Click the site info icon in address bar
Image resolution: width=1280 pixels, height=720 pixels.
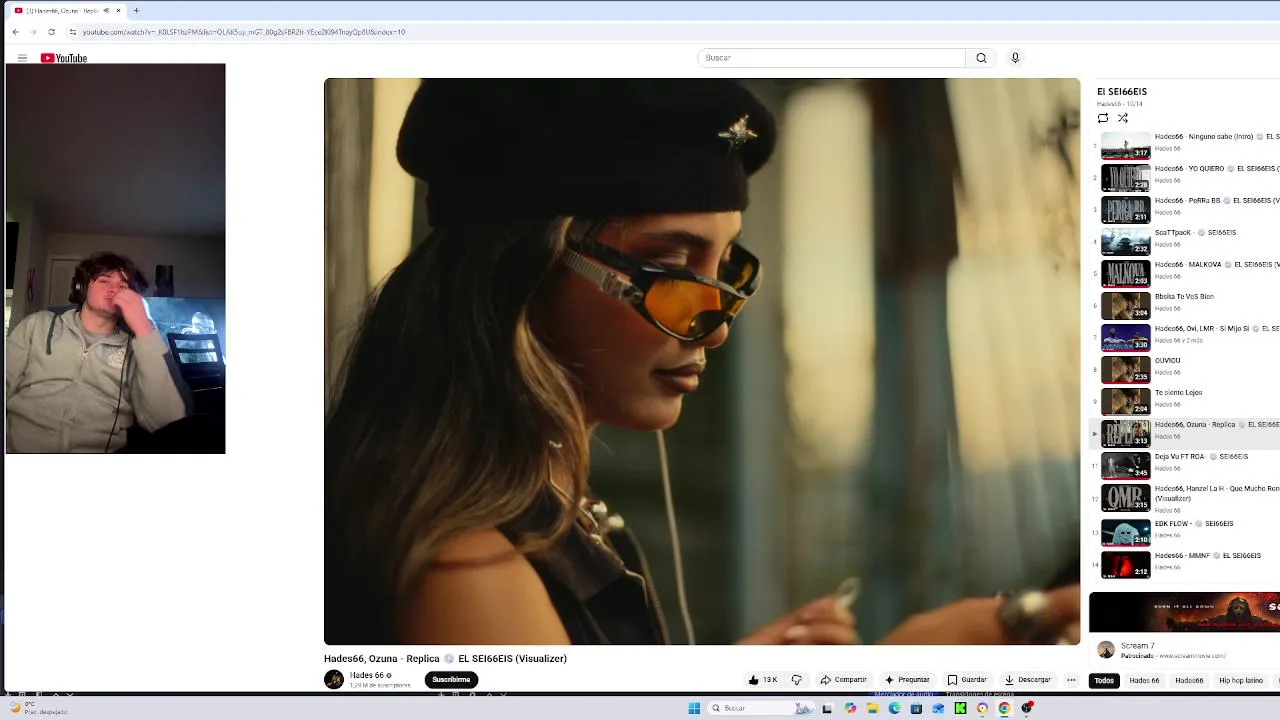pos(73,32)
